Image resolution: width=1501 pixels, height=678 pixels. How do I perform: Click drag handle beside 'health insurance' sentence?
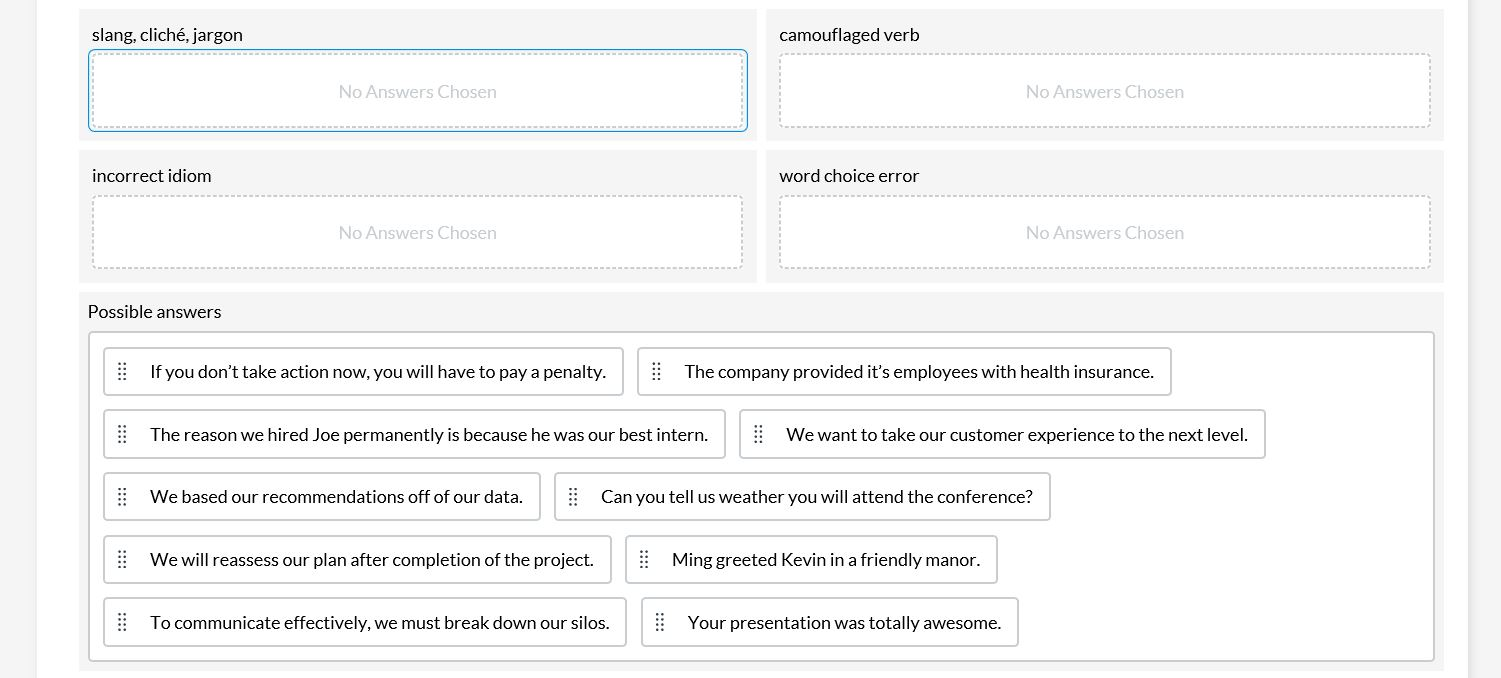(657, 372)
